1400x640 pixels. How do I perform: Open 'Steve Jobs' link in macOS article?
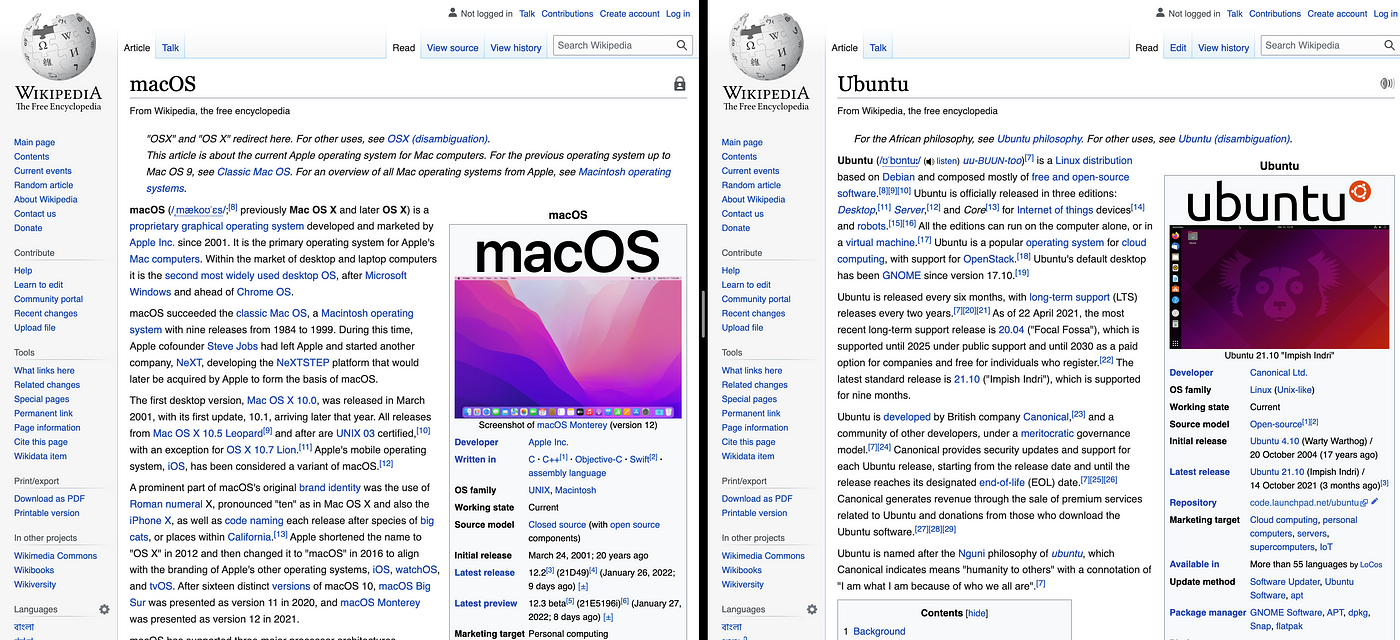[234, 346]
